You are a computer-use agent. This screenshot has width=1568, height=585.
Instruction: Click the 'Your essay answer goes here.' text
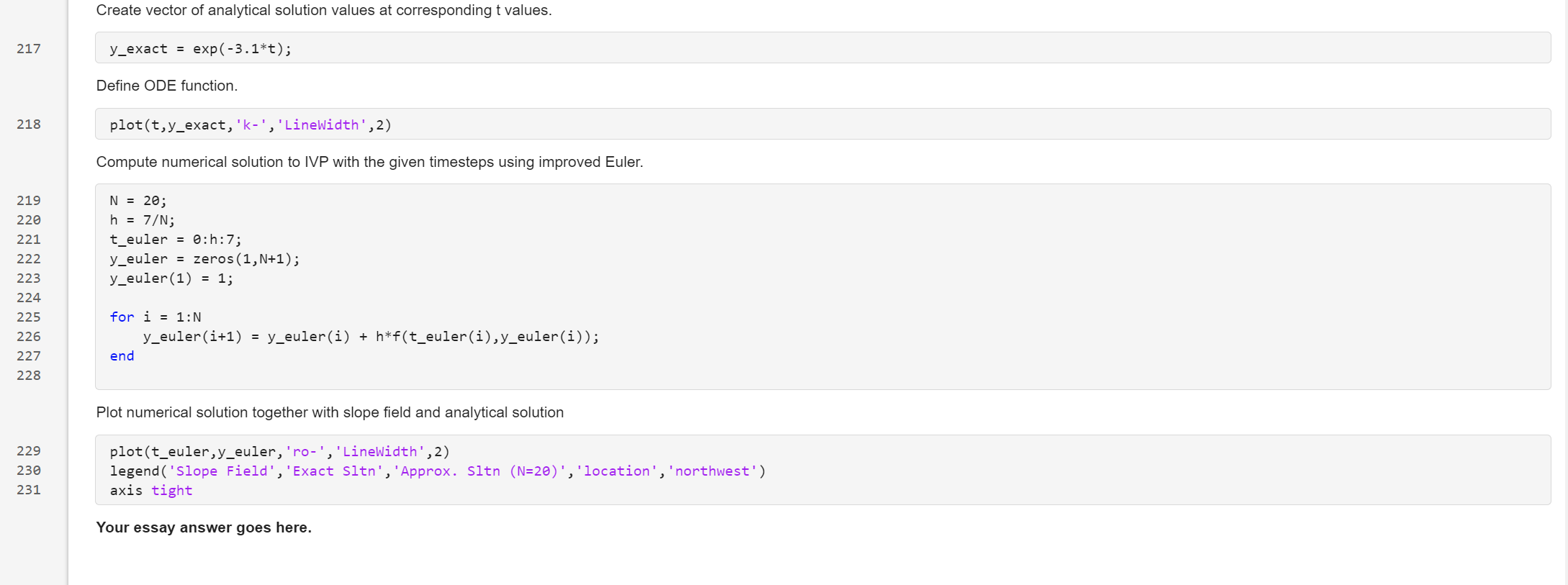(x=204, y=527)
